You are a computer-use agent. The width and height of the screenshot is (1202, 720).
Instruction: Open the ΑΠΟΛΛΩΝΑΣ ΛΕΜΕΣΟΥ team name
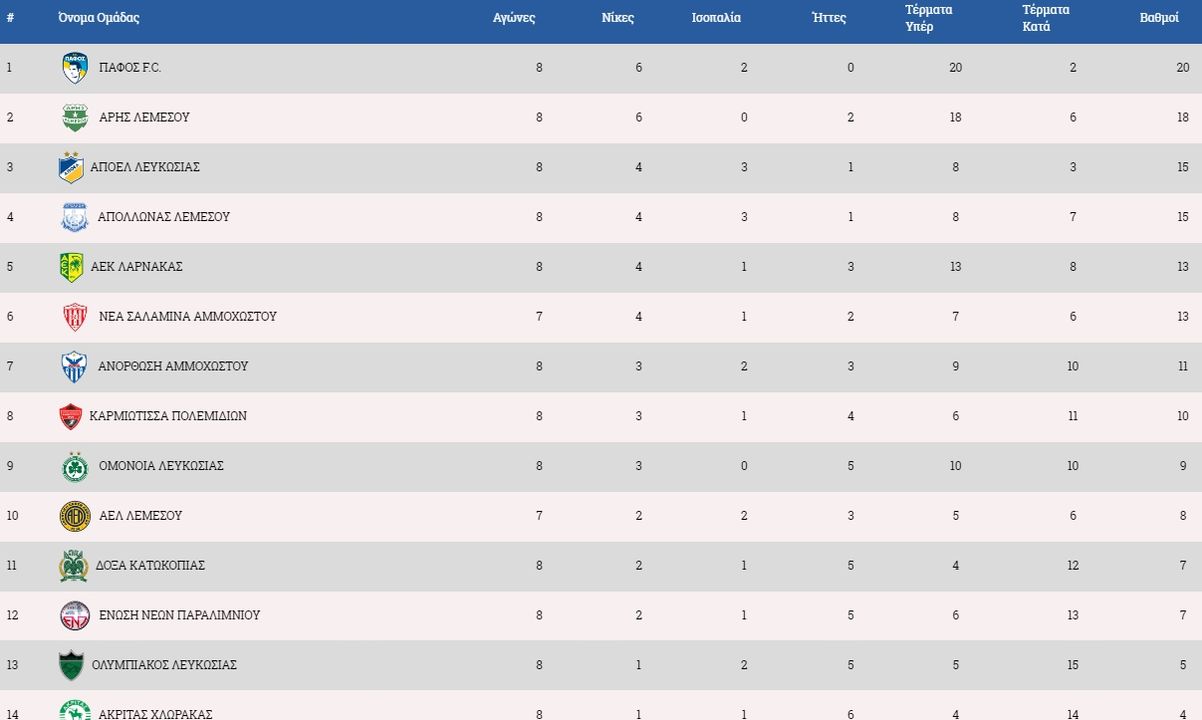pyautogui.click(x=164, y=217)
